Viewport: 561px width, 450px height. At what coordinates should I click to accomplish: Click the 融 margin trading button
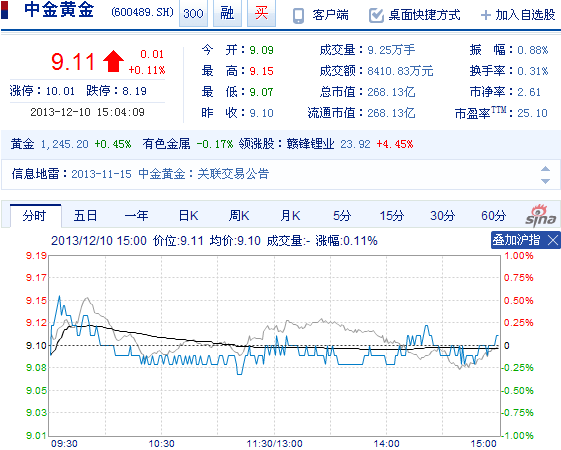click(x=227, y=13)
